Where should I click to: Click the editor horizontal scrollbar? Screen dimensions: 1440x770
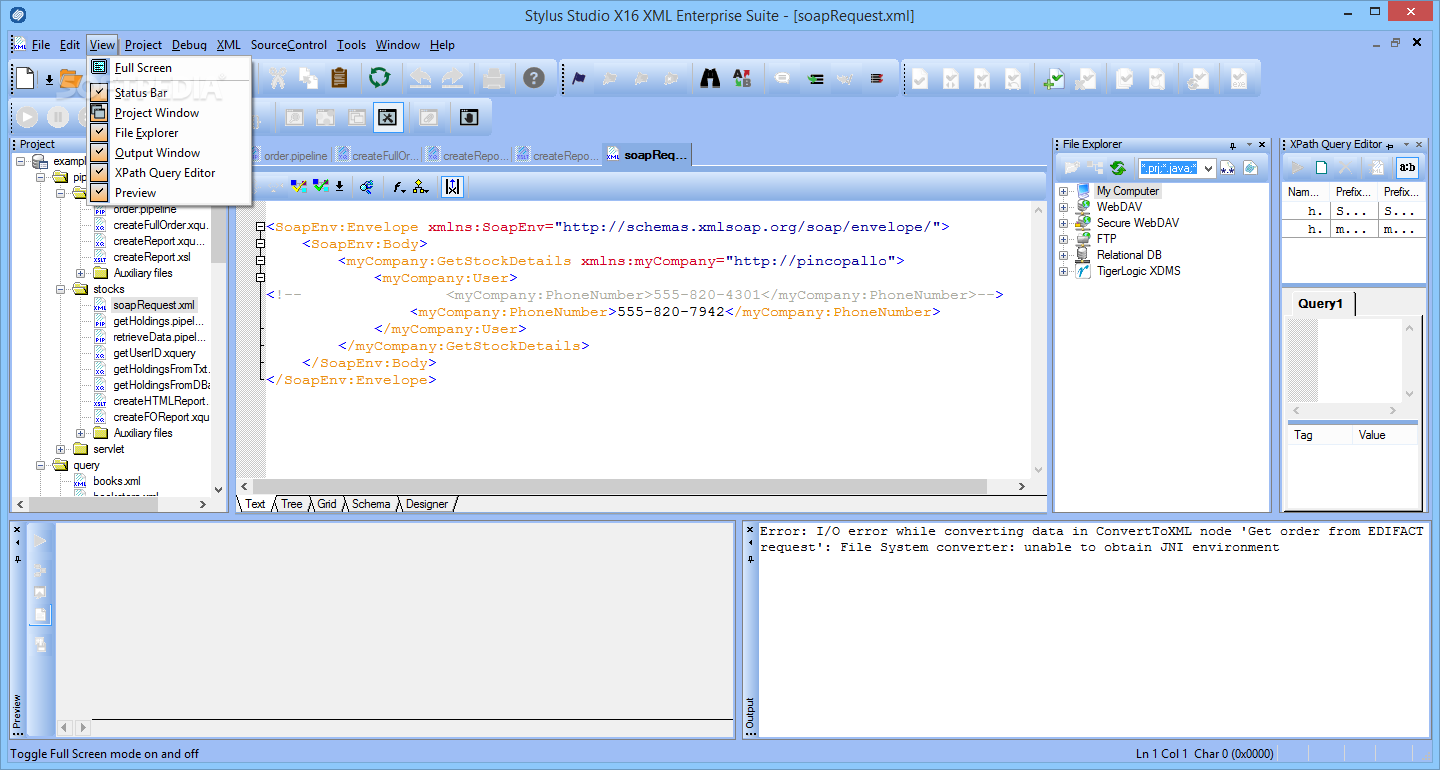coord(632,487)
